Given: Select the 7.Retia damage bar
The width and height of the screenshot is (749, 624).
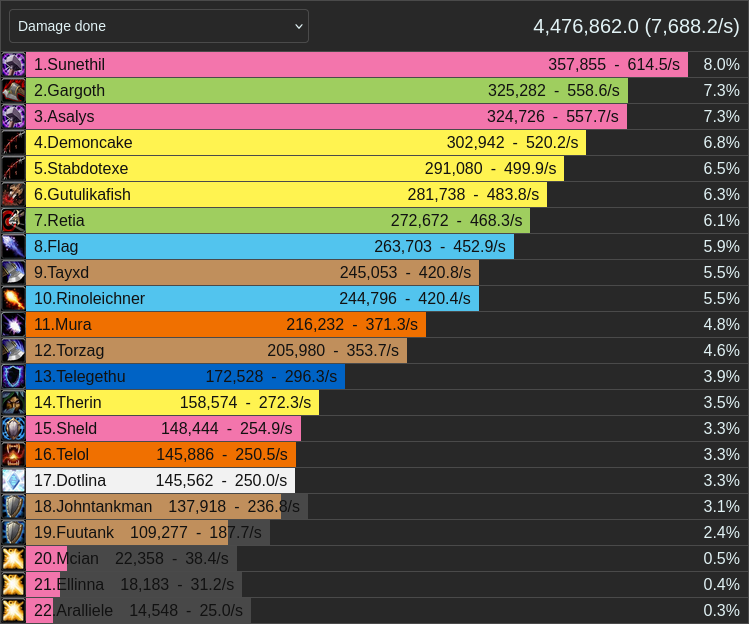Looking at the screenshot, I should coord(278,220).
